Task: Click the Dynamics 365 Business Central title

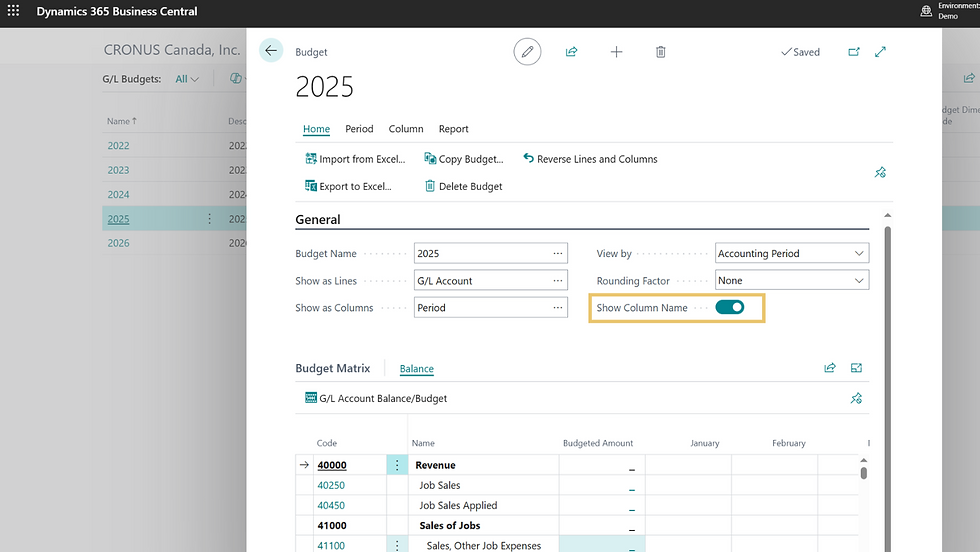Action: tap(117, 11)
